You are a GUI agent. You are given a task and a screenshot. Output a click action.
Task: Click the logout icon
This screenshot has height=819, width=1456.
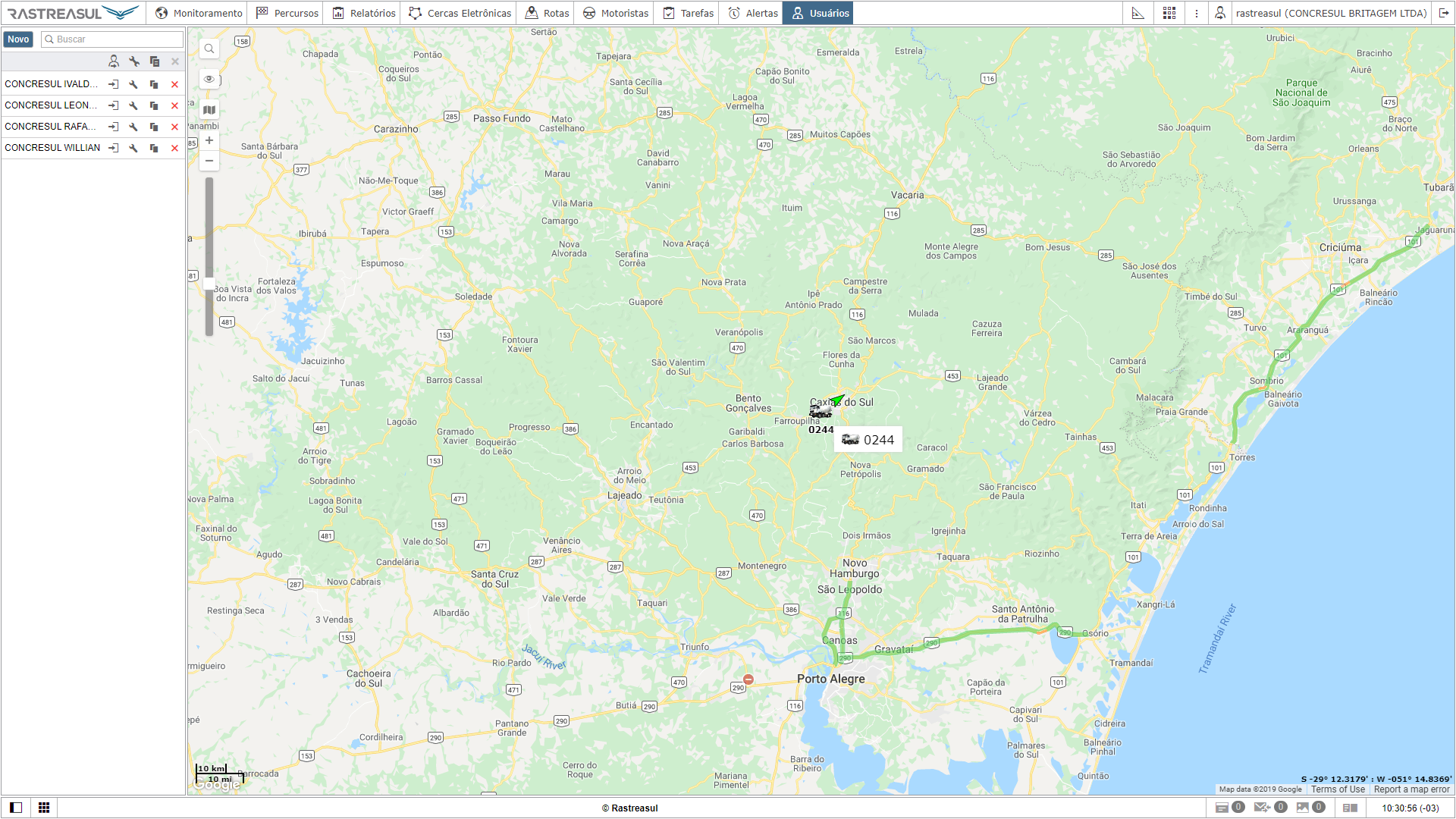[x=1444, y=13]
